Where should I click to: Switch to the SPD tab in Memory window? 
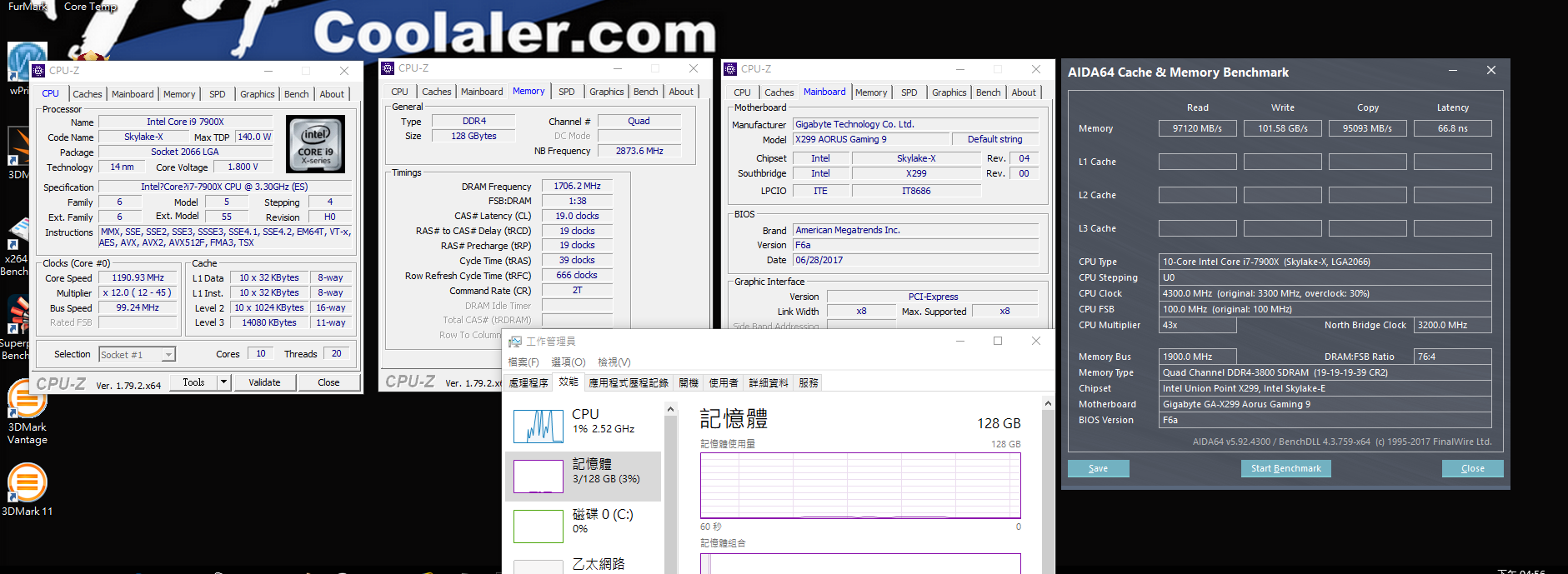567,92
